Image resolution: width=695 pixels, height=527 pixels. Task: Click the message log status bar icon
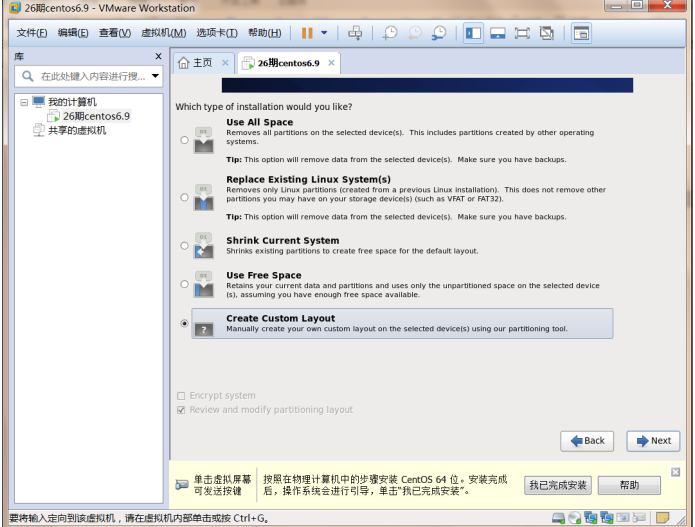pos(662,518)
